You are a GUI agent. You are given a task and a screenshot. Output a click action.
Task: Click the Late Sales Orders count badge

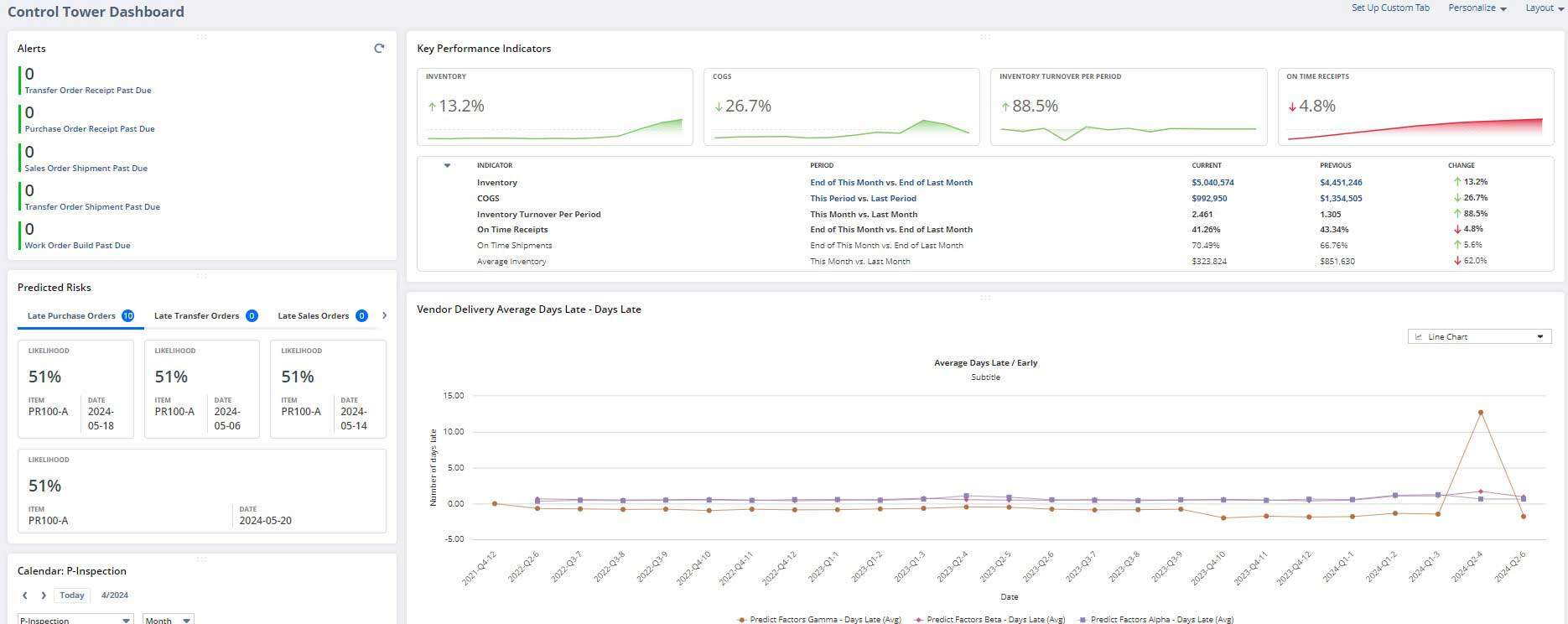[x=361, y=315]
